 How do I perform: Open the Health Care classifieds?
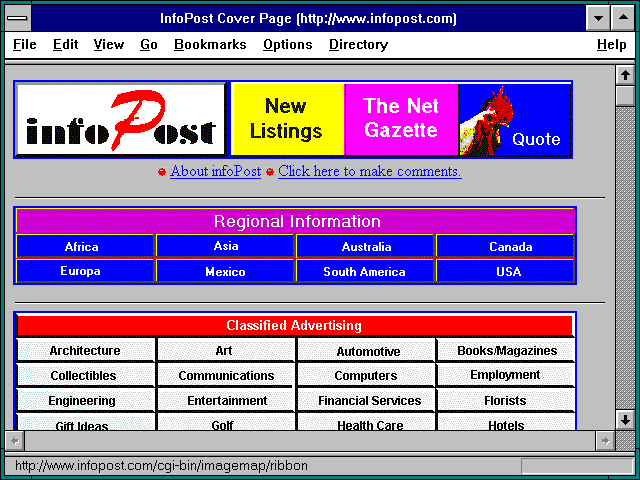[366, 423]
